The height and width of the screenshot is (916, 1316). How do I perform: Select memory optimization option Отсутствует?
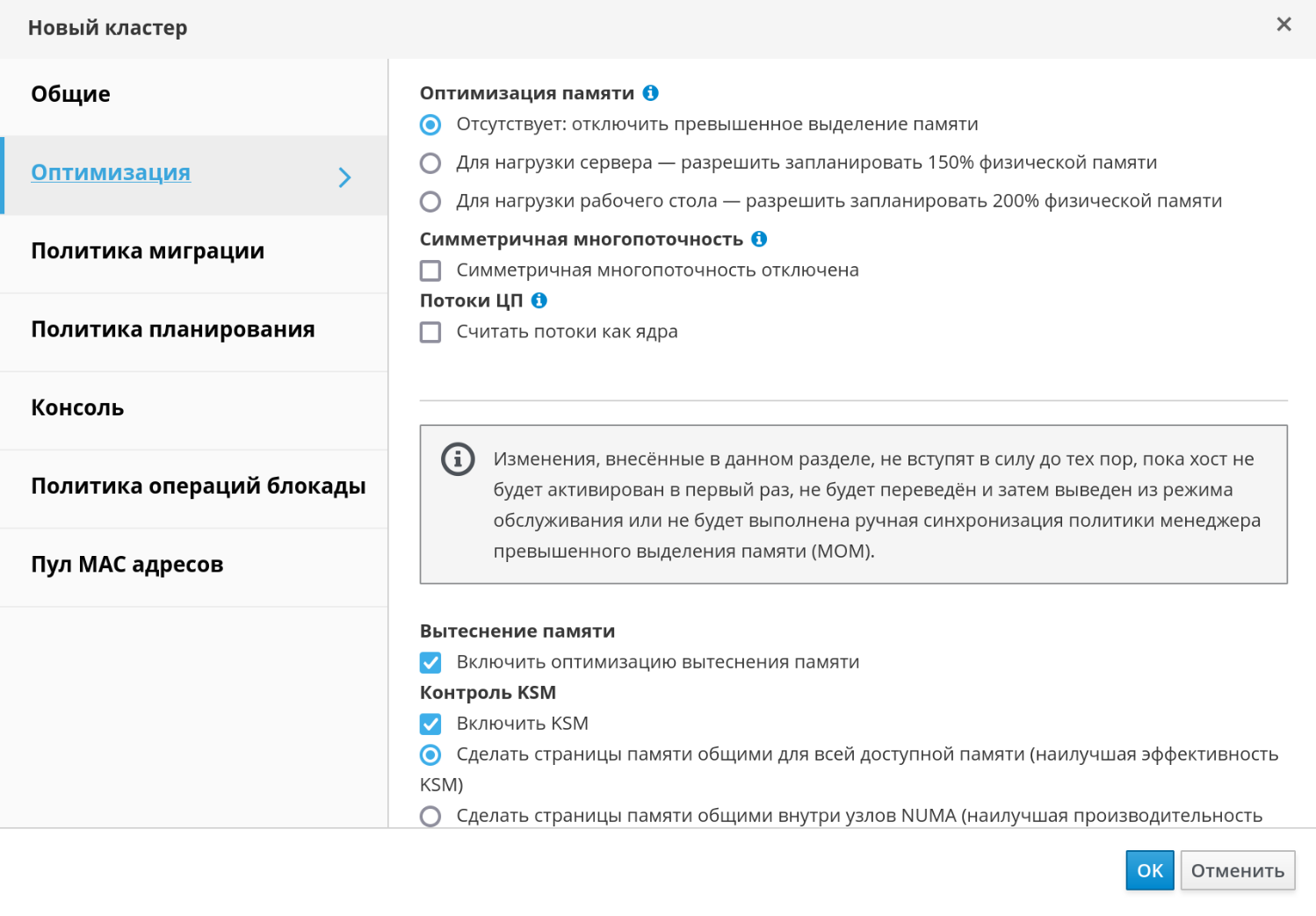click(430, 125)
